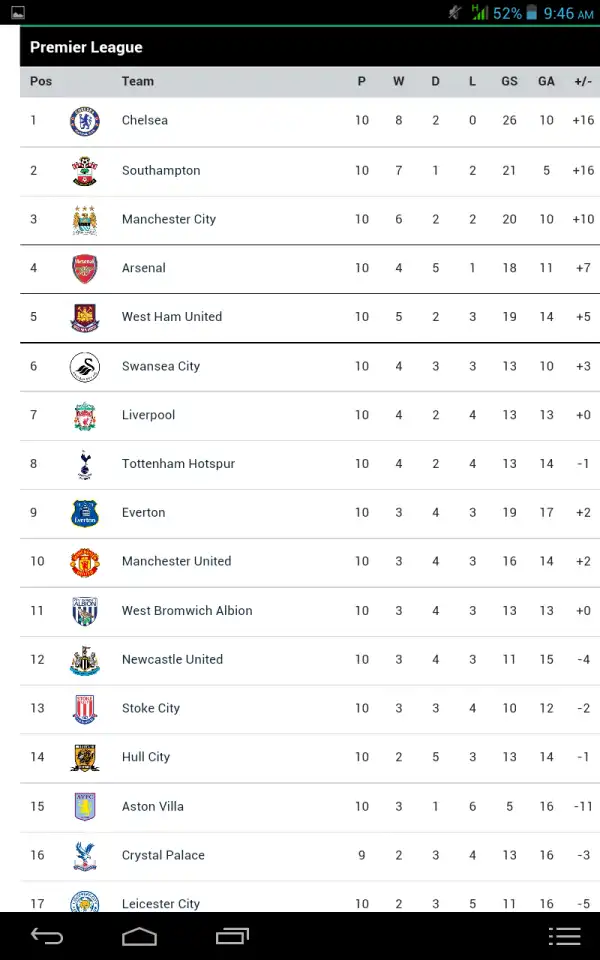Sort table by the GS column header

509,81
